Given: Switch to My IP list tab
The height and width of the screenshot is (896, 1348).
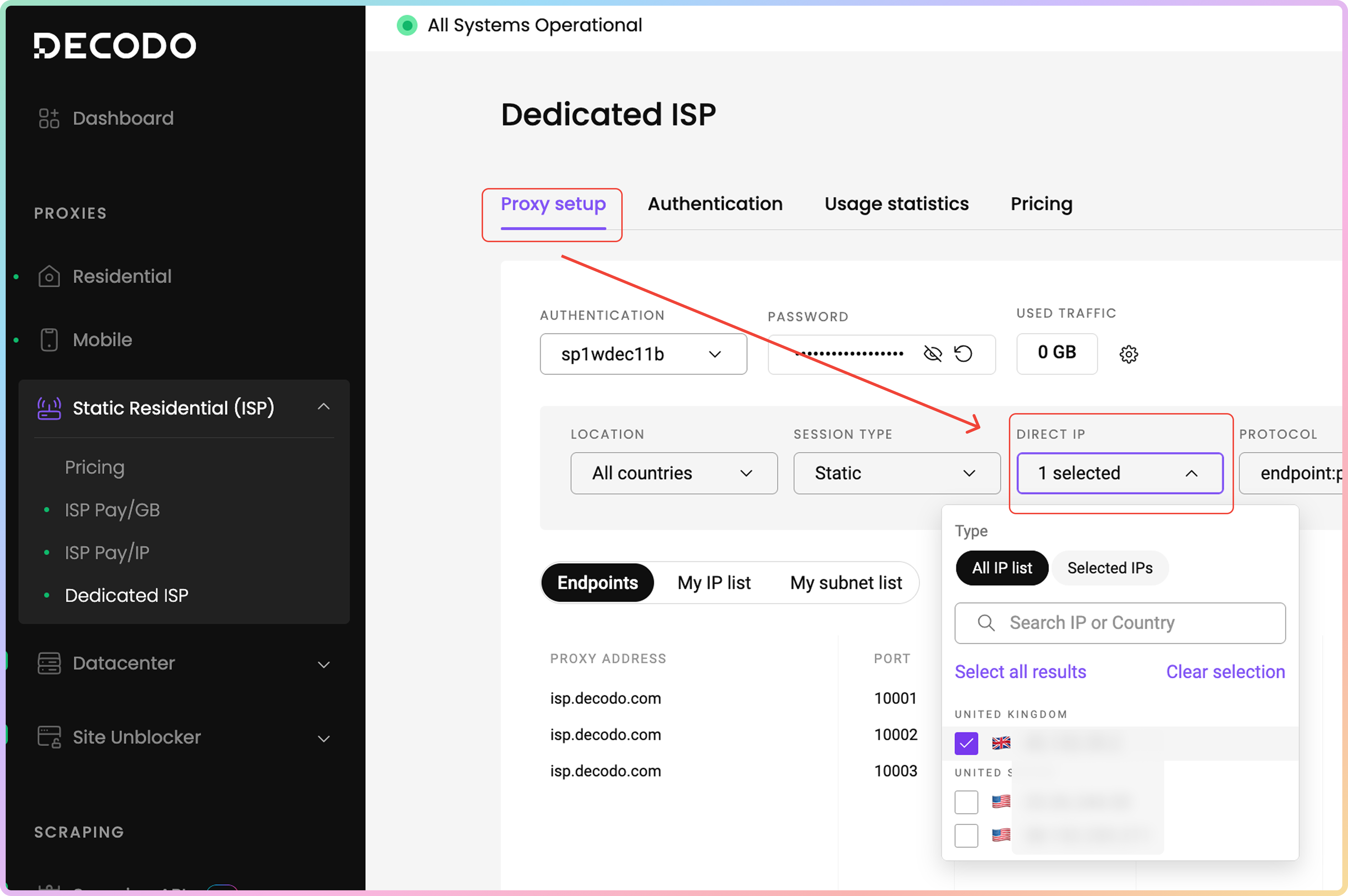Looking at the screenshot, I should [x=714, y=583].
